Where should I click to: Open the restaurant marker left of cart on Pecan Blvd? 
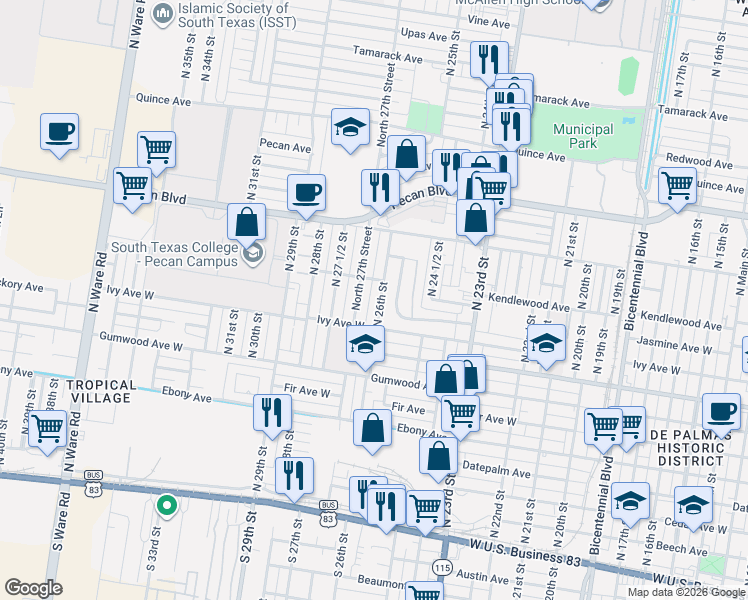(x=448, y=169)
